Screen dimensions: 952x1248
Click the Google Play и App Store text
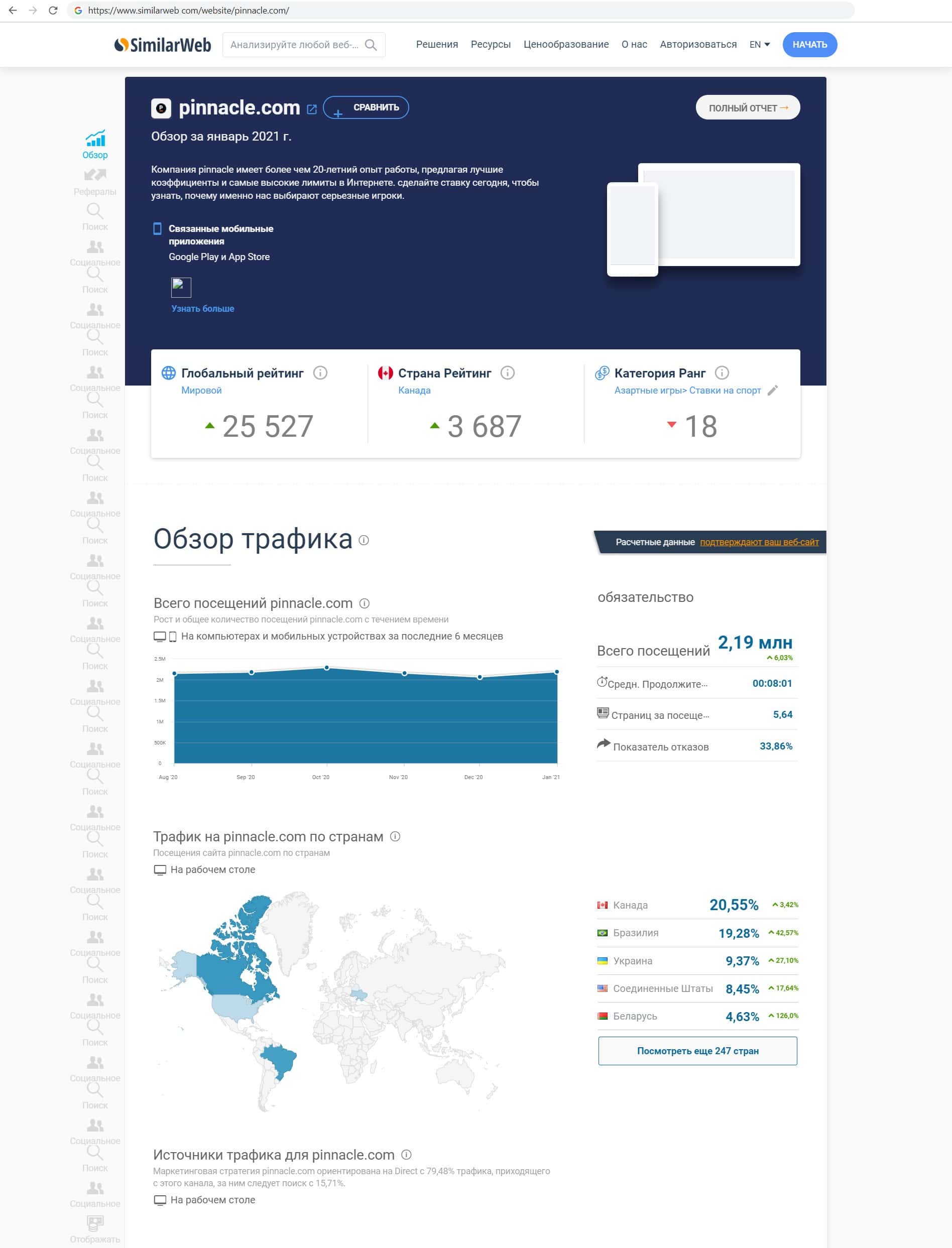(219, 257)
